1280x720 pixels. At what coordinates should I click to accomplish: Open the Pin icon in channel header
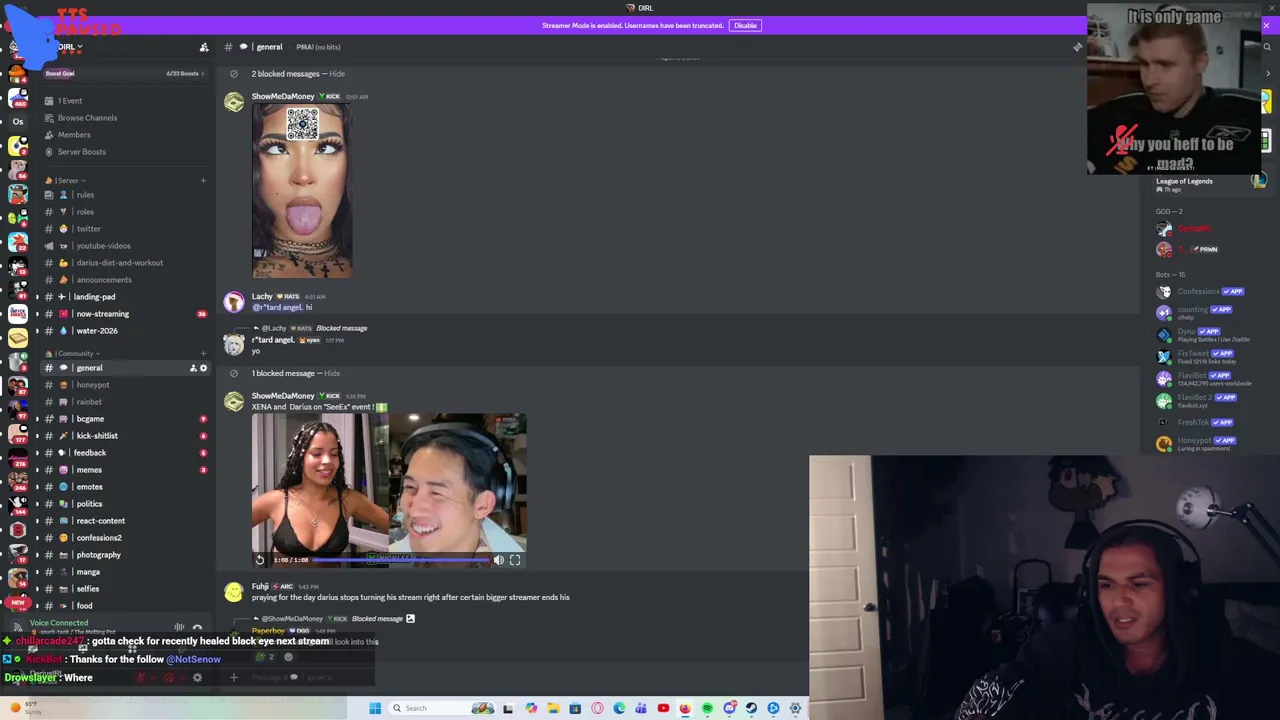tap(1077, 47)
